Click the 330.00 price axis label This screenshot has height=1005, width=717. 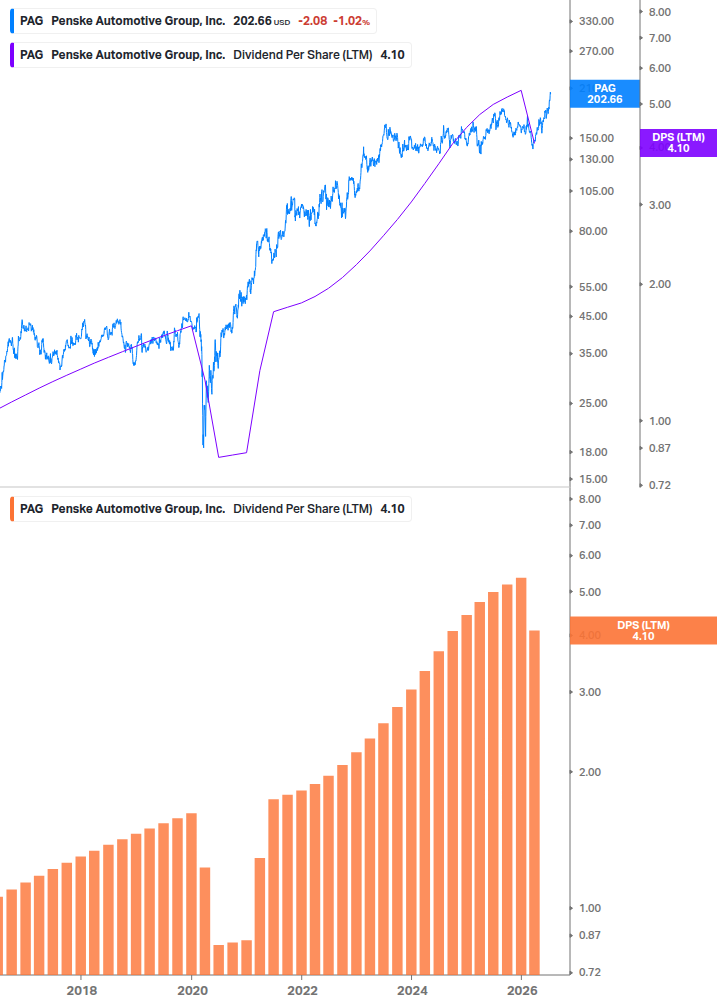tap(596, 21)
